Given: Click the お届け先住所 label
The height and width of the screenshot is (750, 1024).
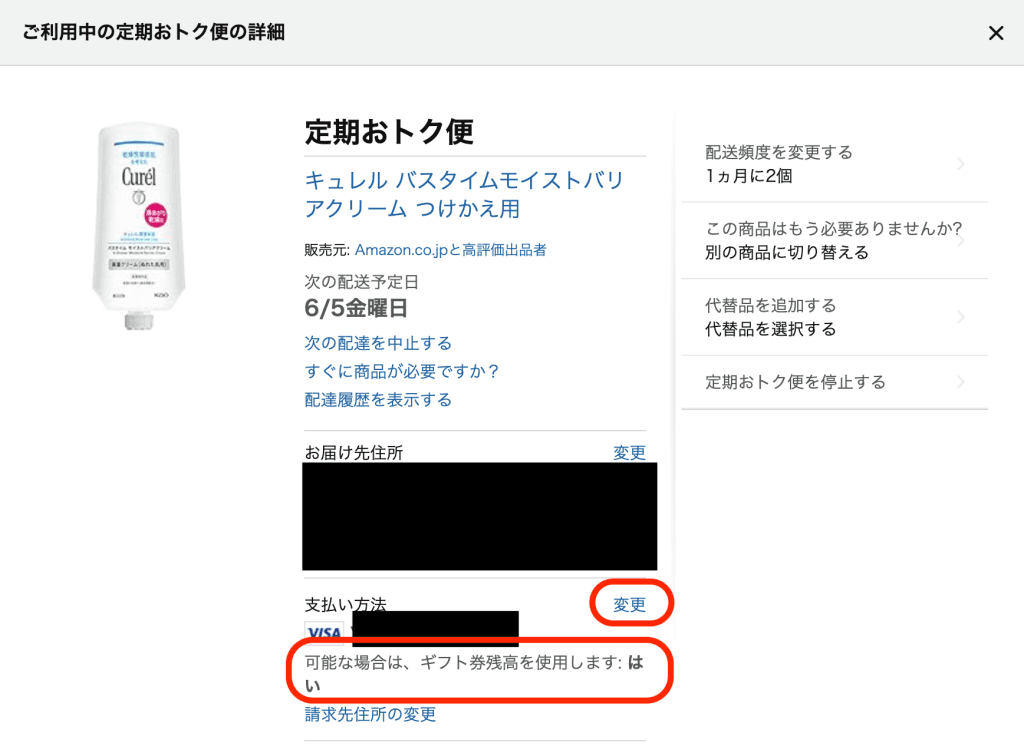Looking at the screenshot, I should 354,453.
